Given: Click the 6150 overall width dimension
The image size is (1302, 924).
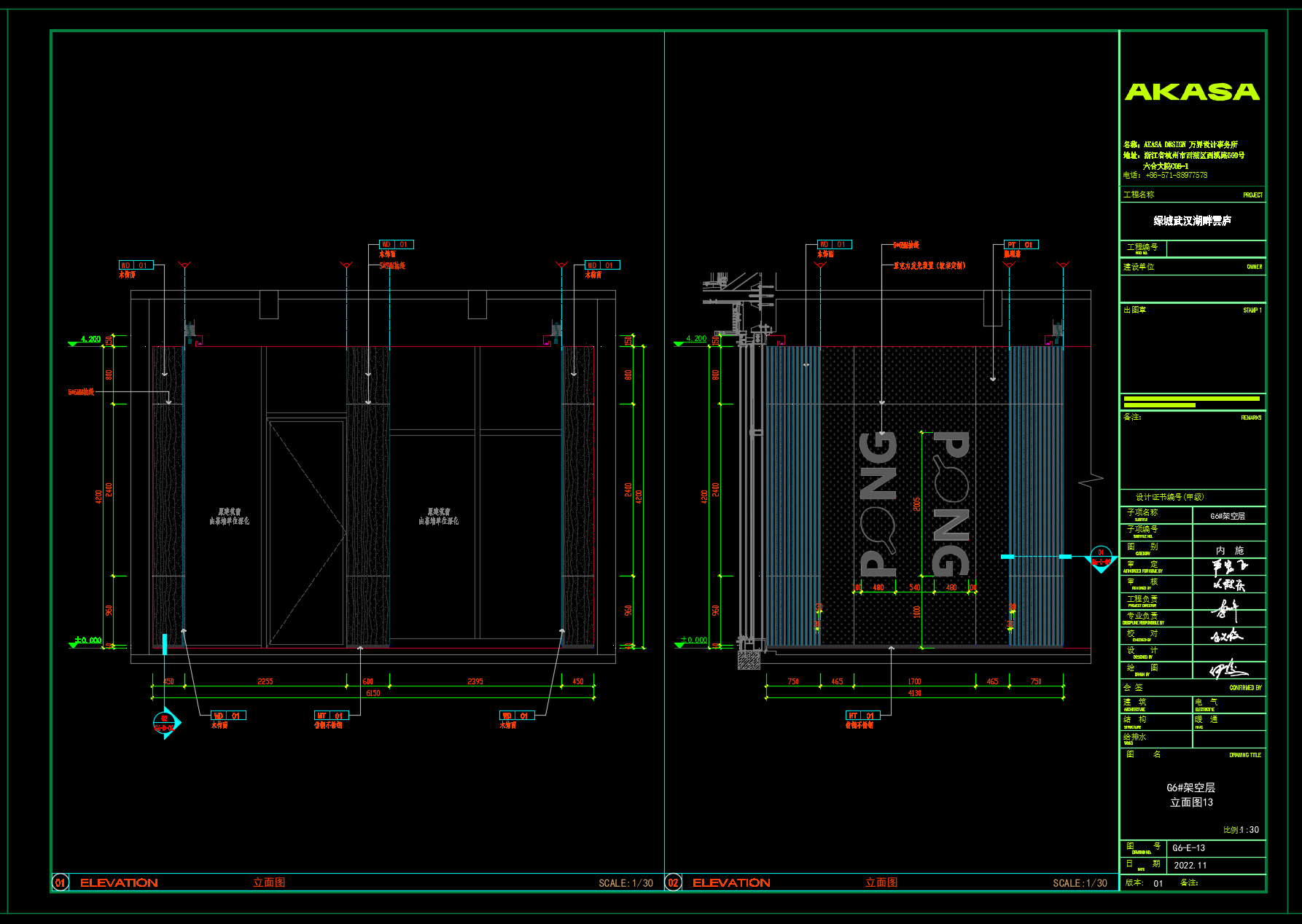Looking at the screenshot, I should tap(373, 693).
